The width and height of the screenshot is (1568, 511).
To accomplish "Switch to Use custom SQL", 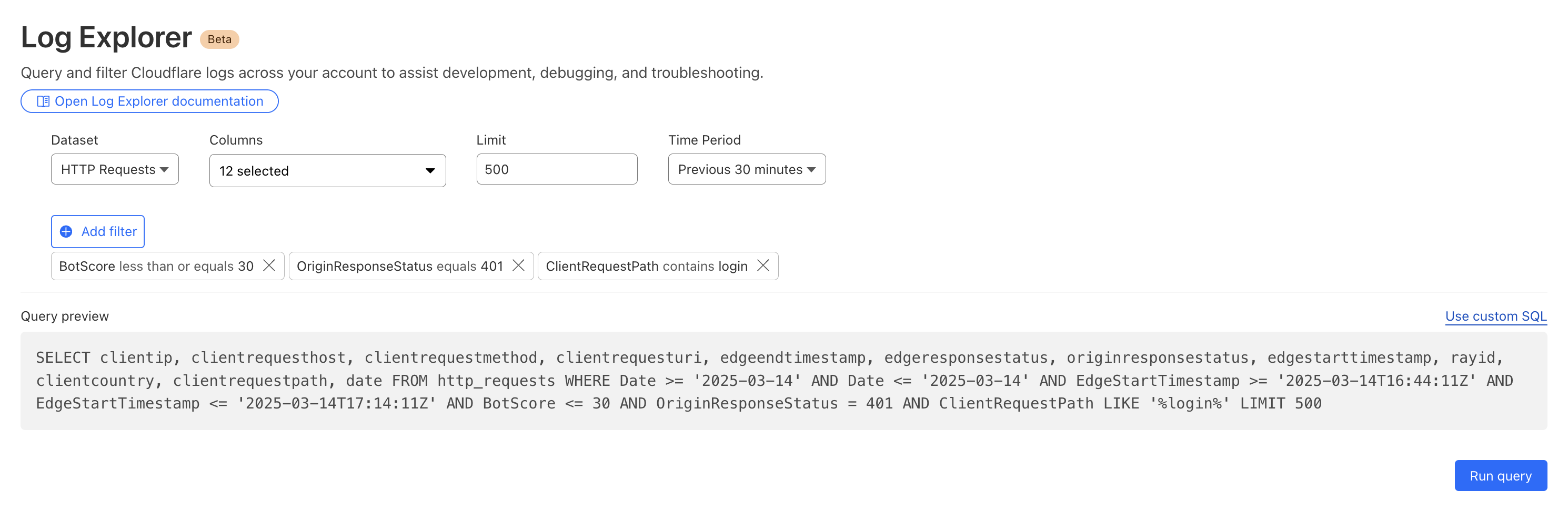I will click(x=1495, y=316).
